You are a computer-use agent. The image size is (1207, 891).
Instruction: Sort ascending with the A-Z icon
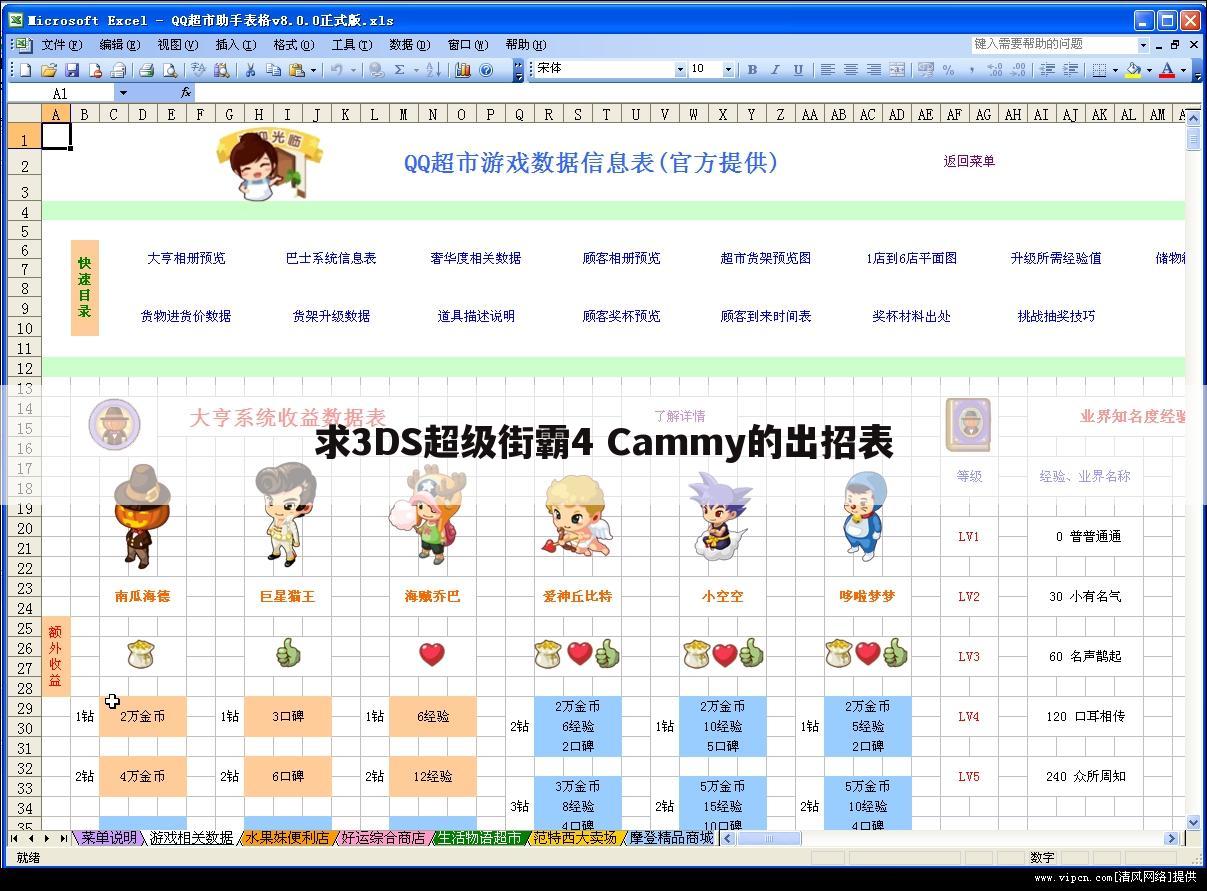(x=433, y=70)
